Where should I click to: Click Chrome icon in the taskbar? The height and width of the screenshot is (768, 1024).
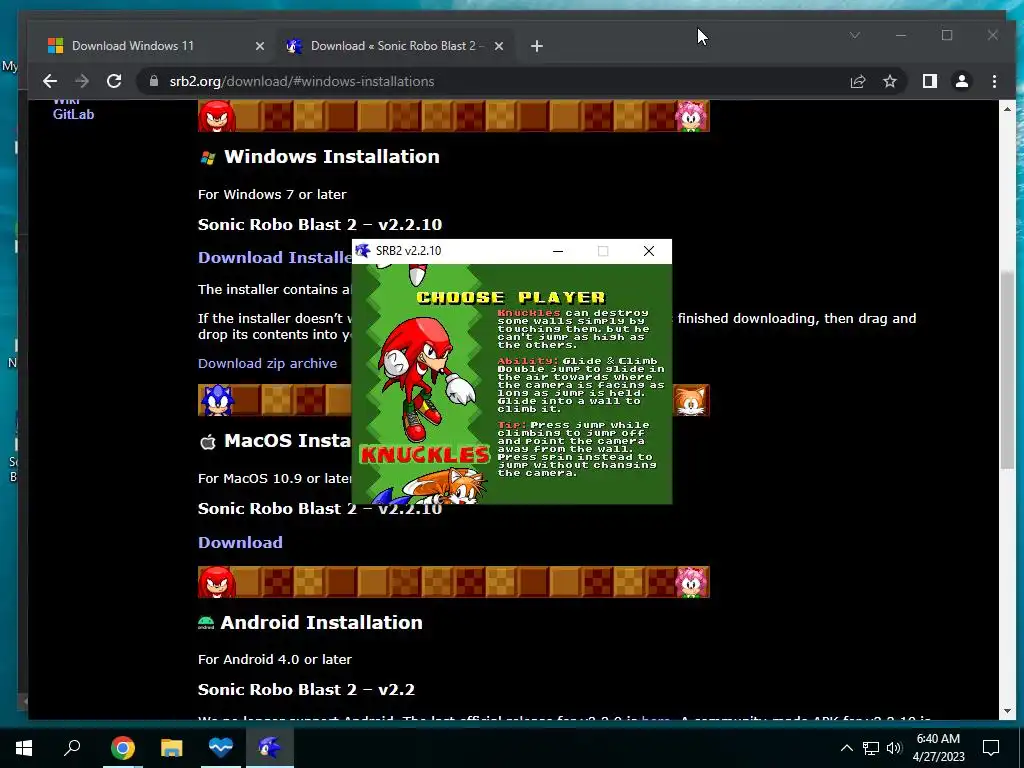point(122,747)
